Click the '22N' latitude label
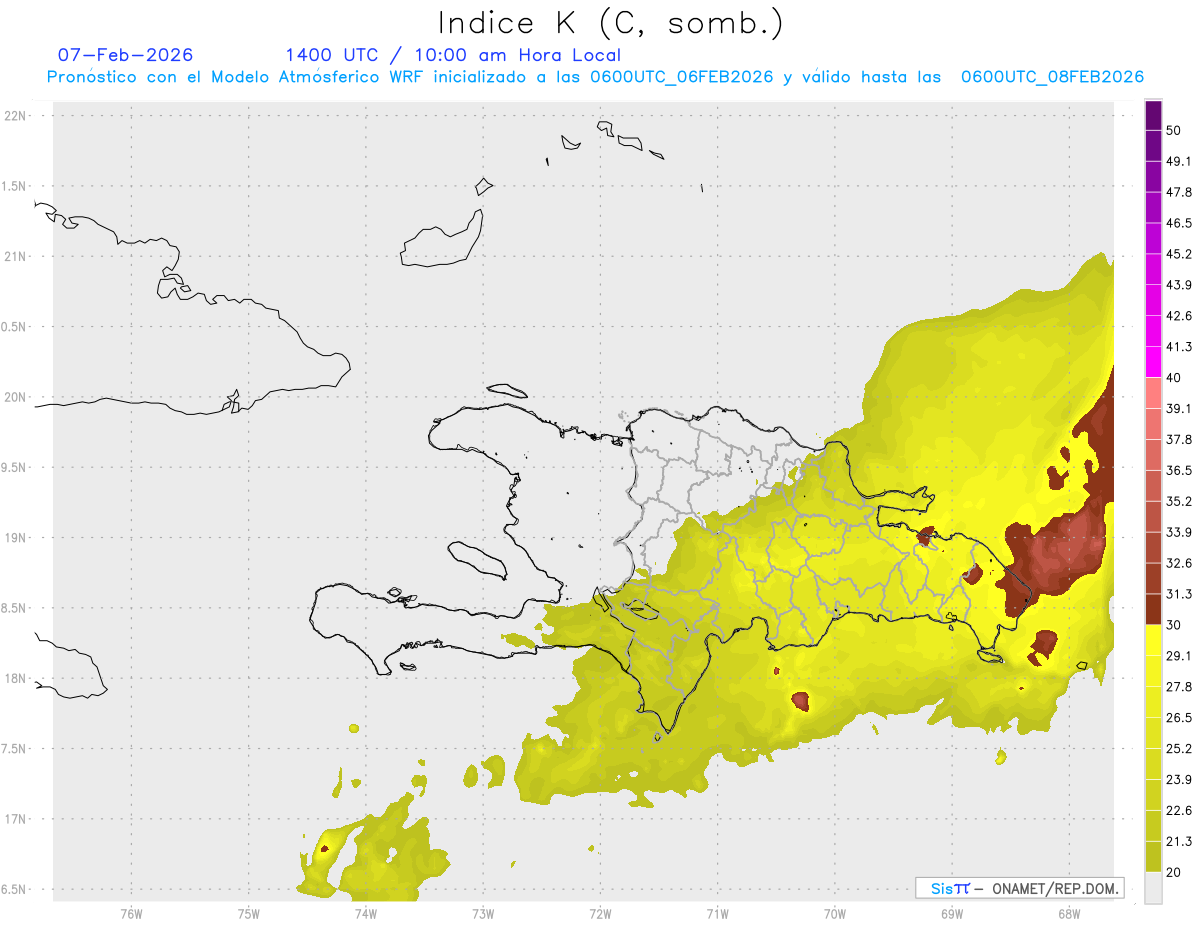The width and height of the screenshot is (1200, 927). click(x=17, y=116)
